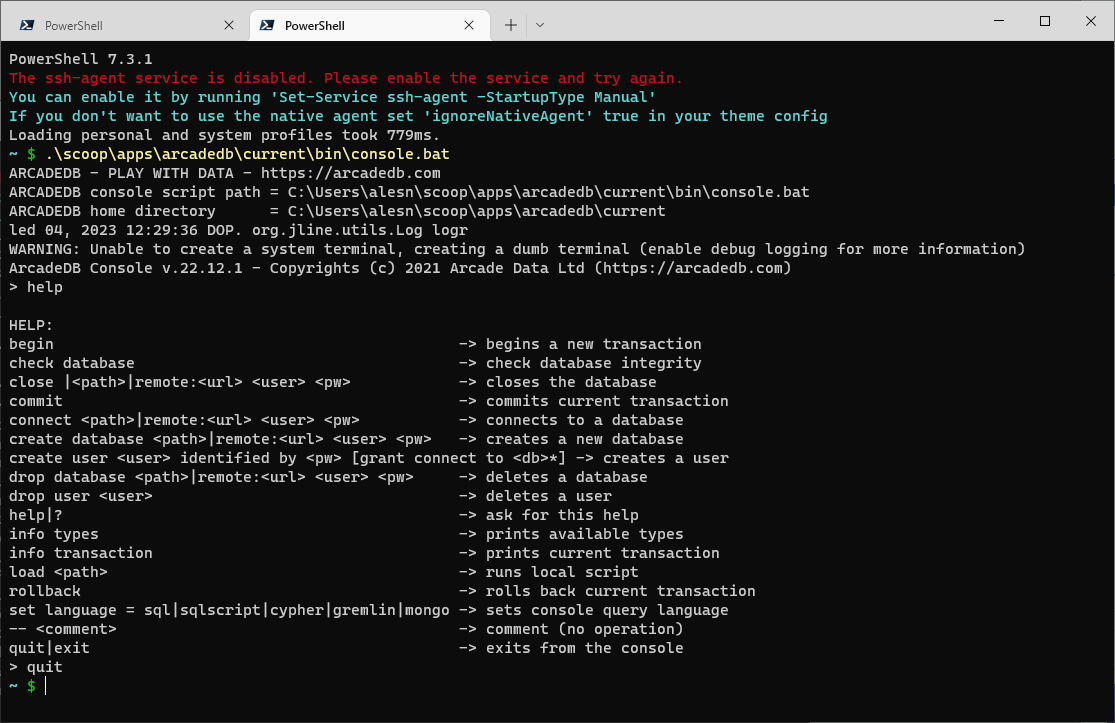This screenshot has height=723, width=1115.
Task: Close the first PowerShell tab
Action: click(x=229, y=25)
